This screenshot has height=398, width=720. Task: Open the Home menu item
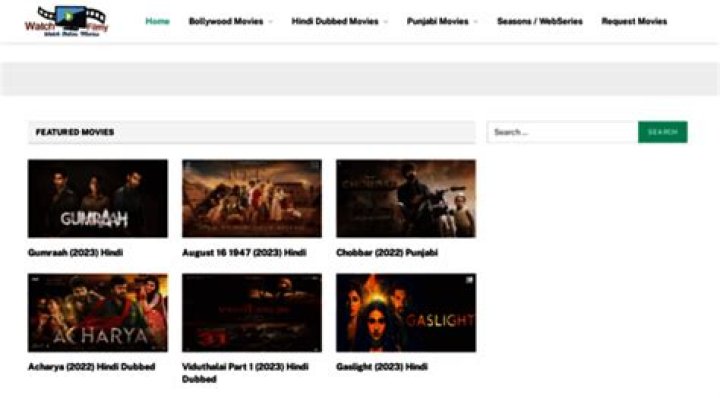point(158,21)
